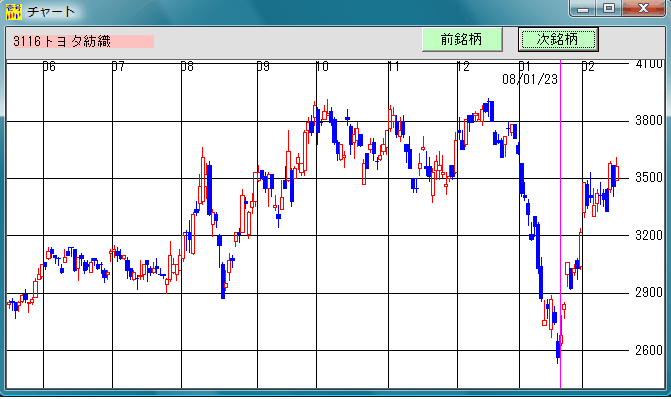Click the 08/01/23 date label
671x399 pixels.
click(530, 79)
